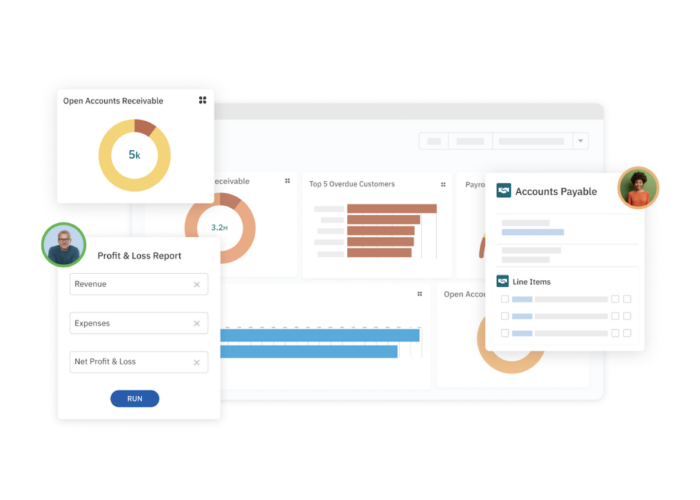Open the Revenue selection field
Image resolution: width=700 pixels, height=500 pixels.
coord(130,285)
